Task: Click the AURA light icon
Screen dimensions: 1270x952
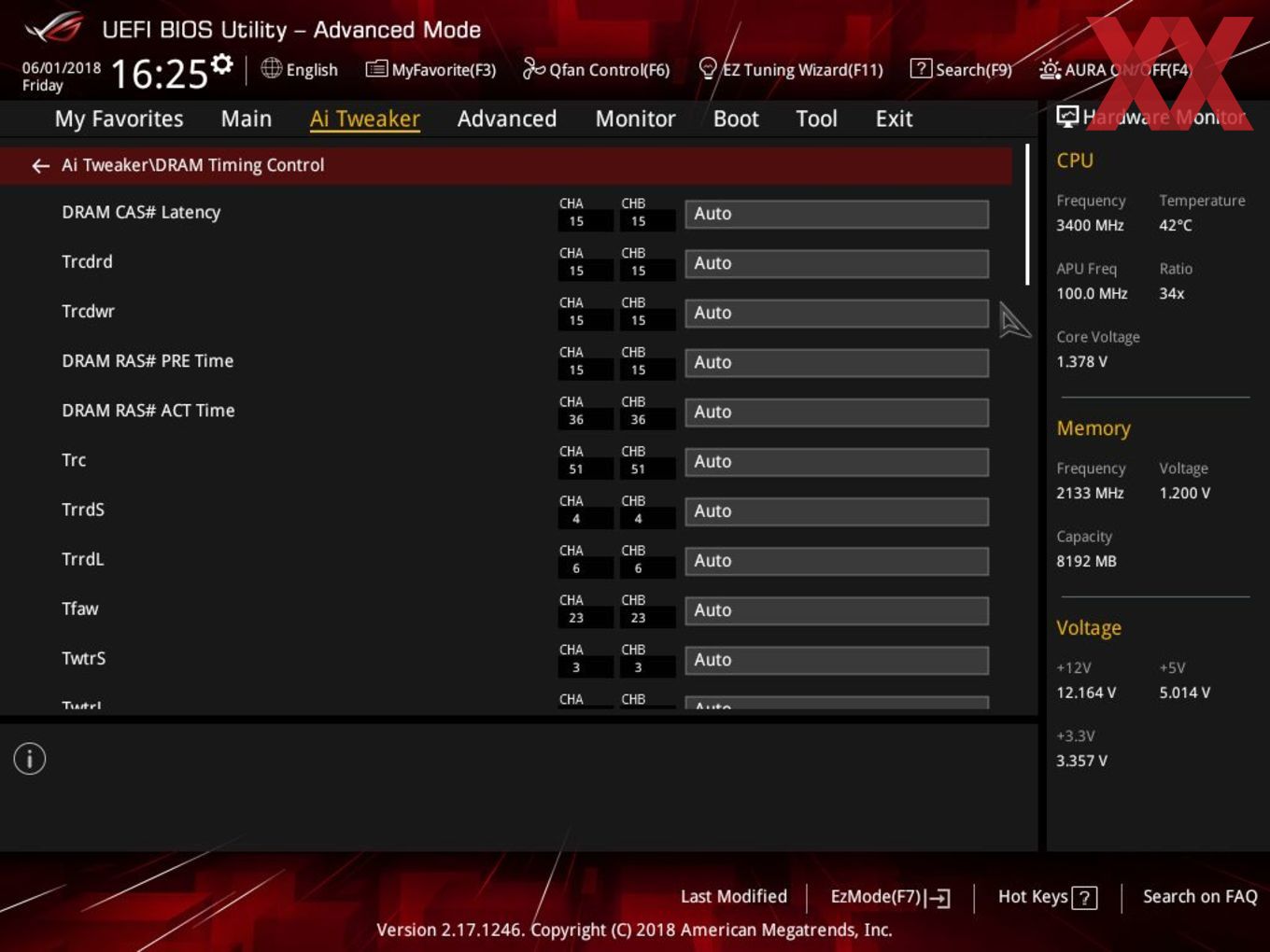Action: pyautogui.click(x=1050, y=69)
